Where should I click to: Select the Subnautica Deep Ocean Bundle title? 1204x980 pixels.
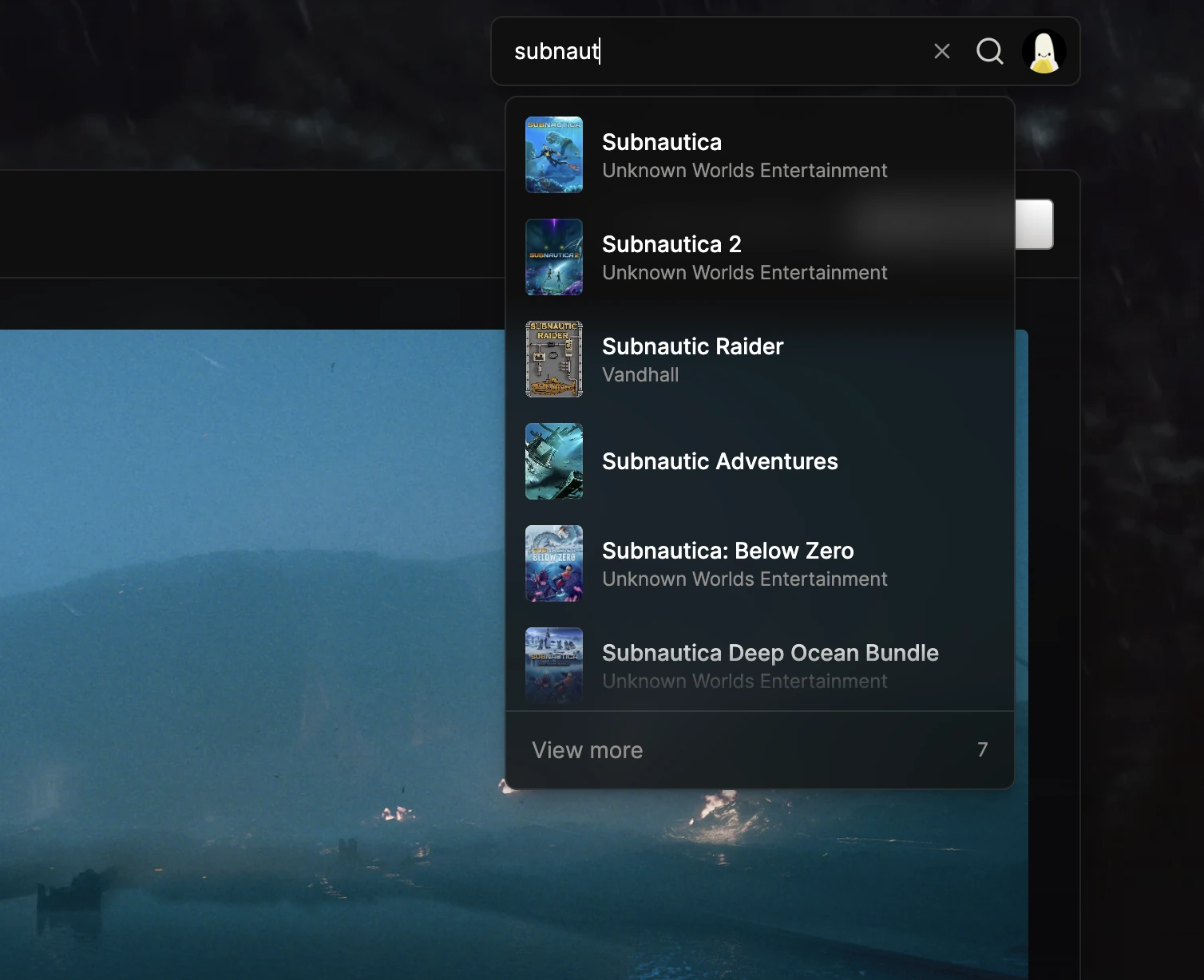(770, 653)
